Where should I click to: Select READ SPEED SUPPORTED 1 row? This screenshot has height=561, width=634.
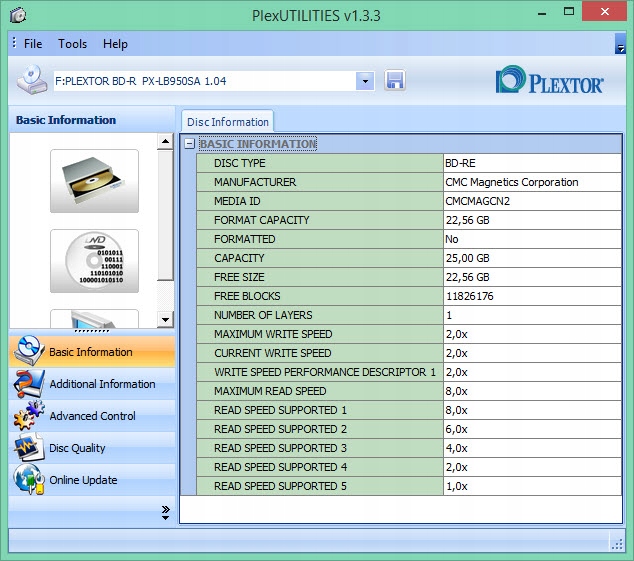pyautogui.click(x=320, y=410)
